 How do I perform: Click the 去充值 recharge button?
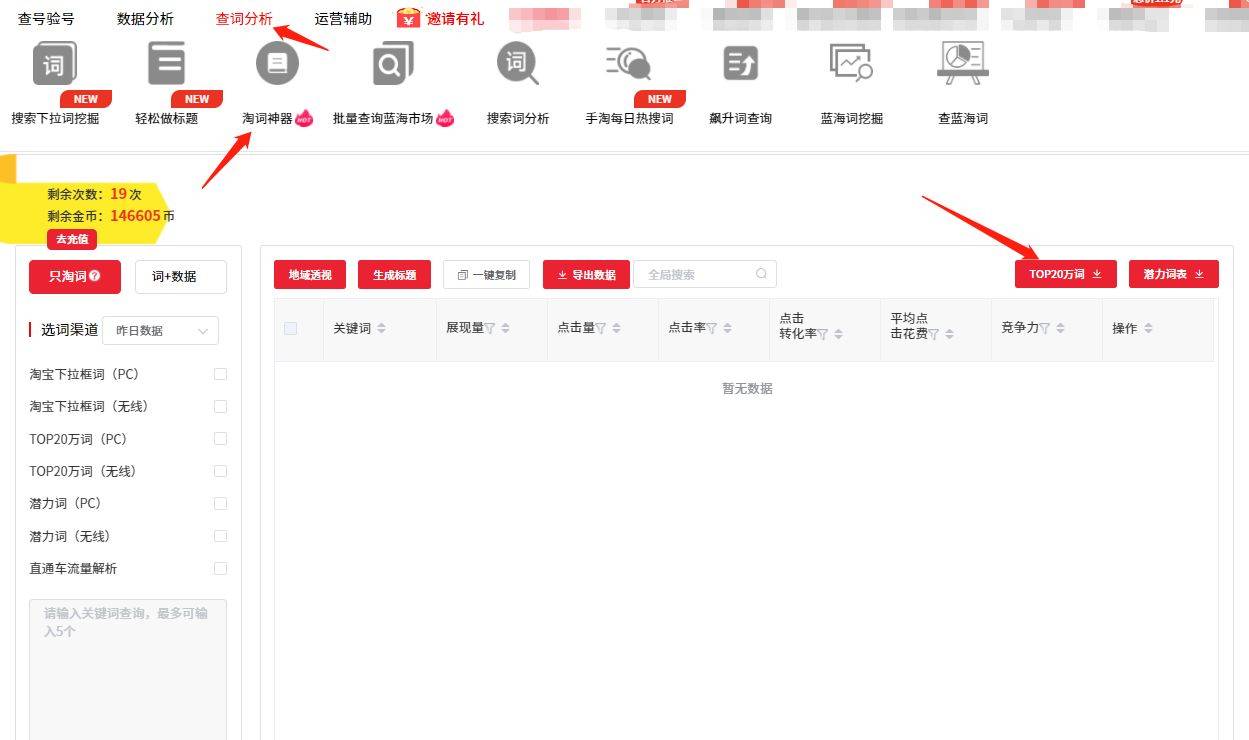click(71, 239)
